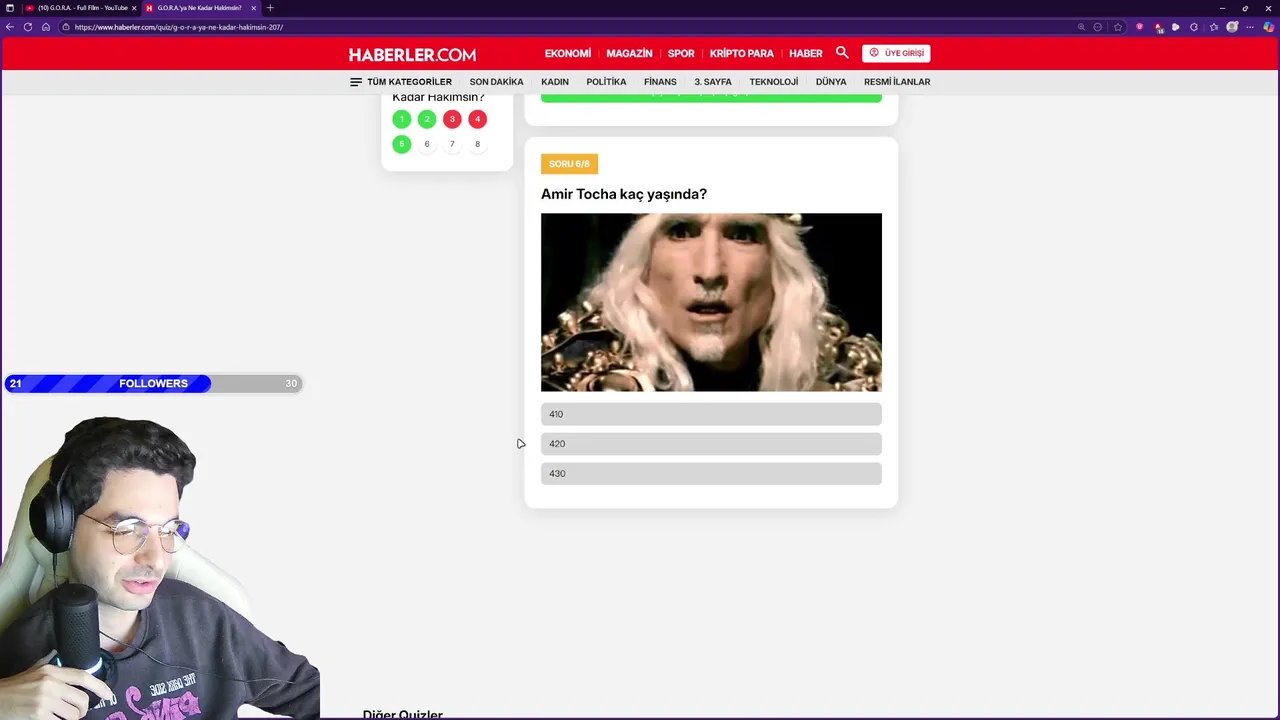Add this page to favorites star
1280x720 pixels.
coord(1118,27)
